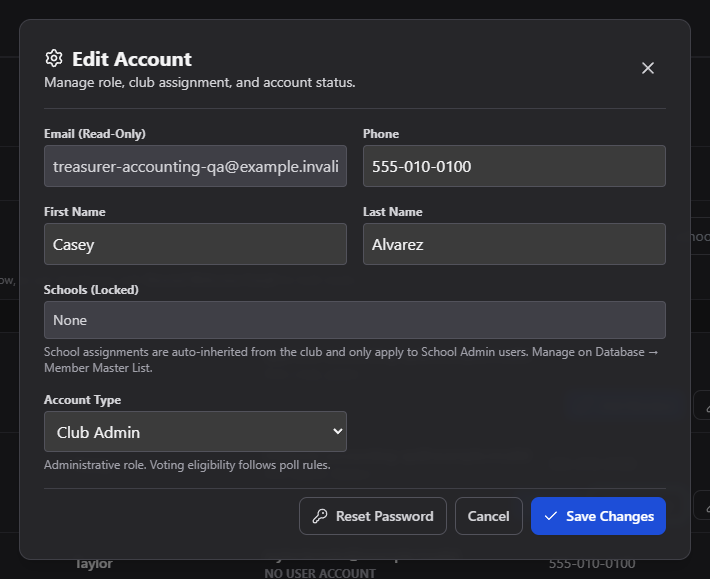Click the First Name field containing Casey

[195, 244]
